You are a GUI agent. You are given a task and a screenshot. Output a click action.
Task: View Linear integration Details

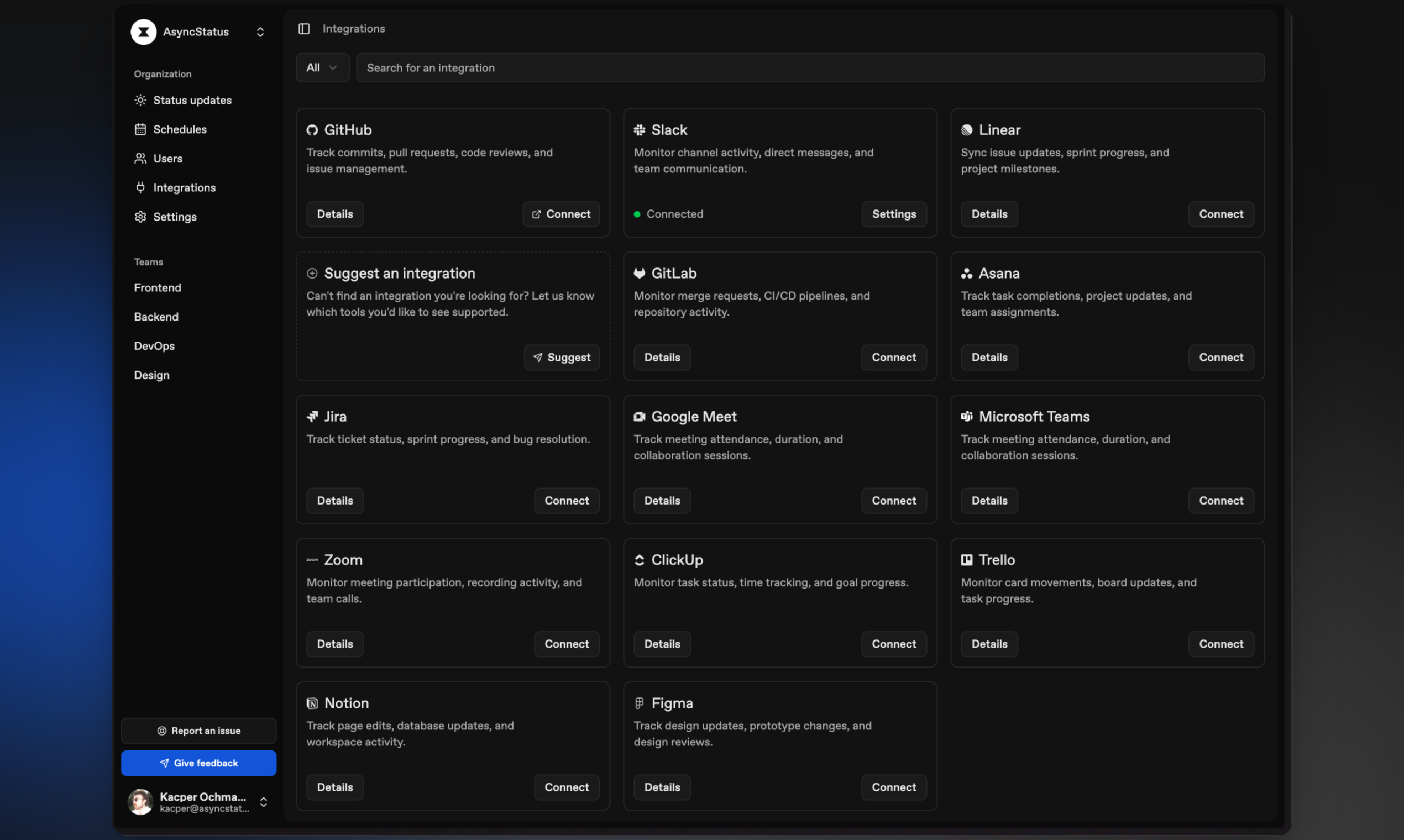coord(989,214)
